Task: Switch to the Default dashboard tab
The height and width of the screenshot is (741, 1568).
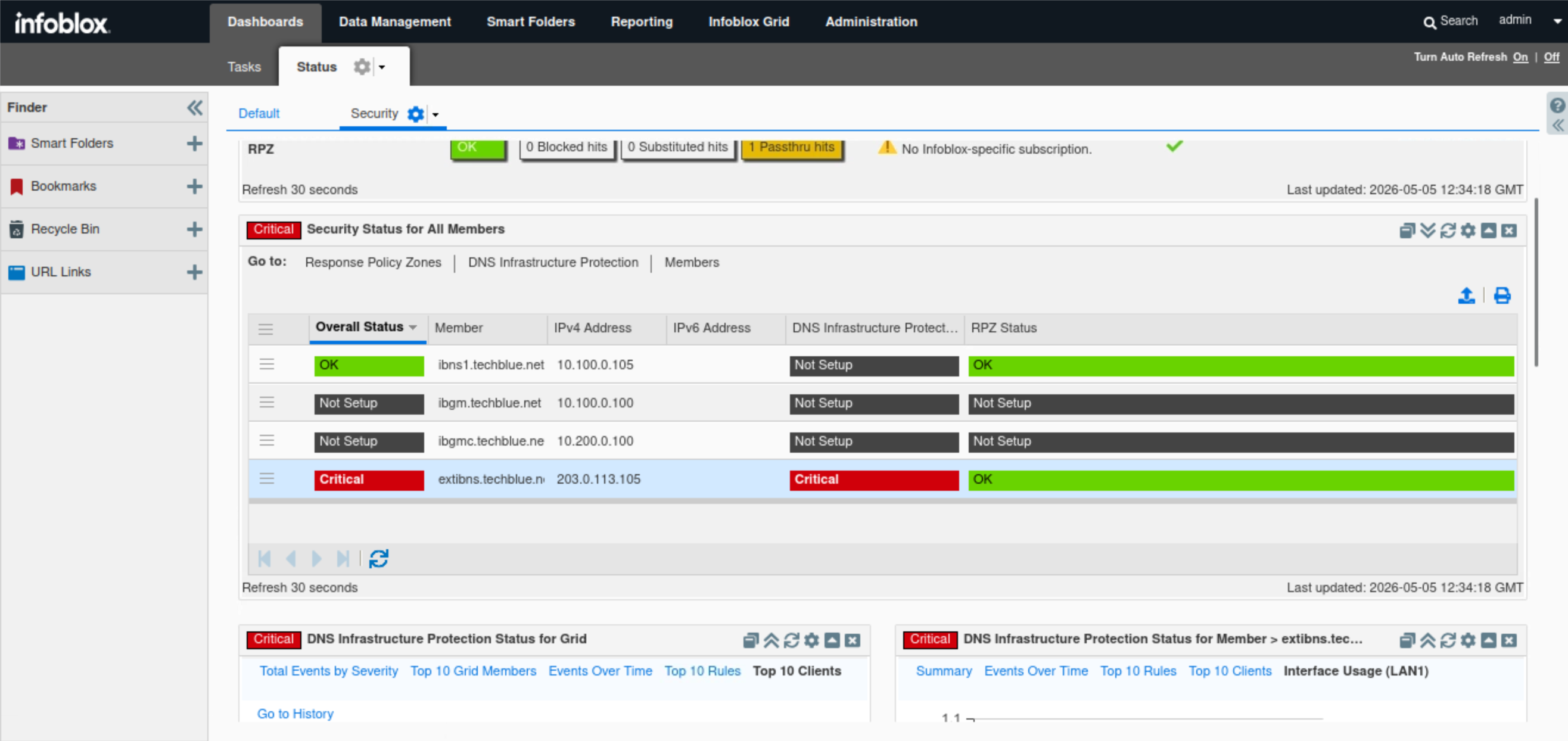Action: [259, 114]
